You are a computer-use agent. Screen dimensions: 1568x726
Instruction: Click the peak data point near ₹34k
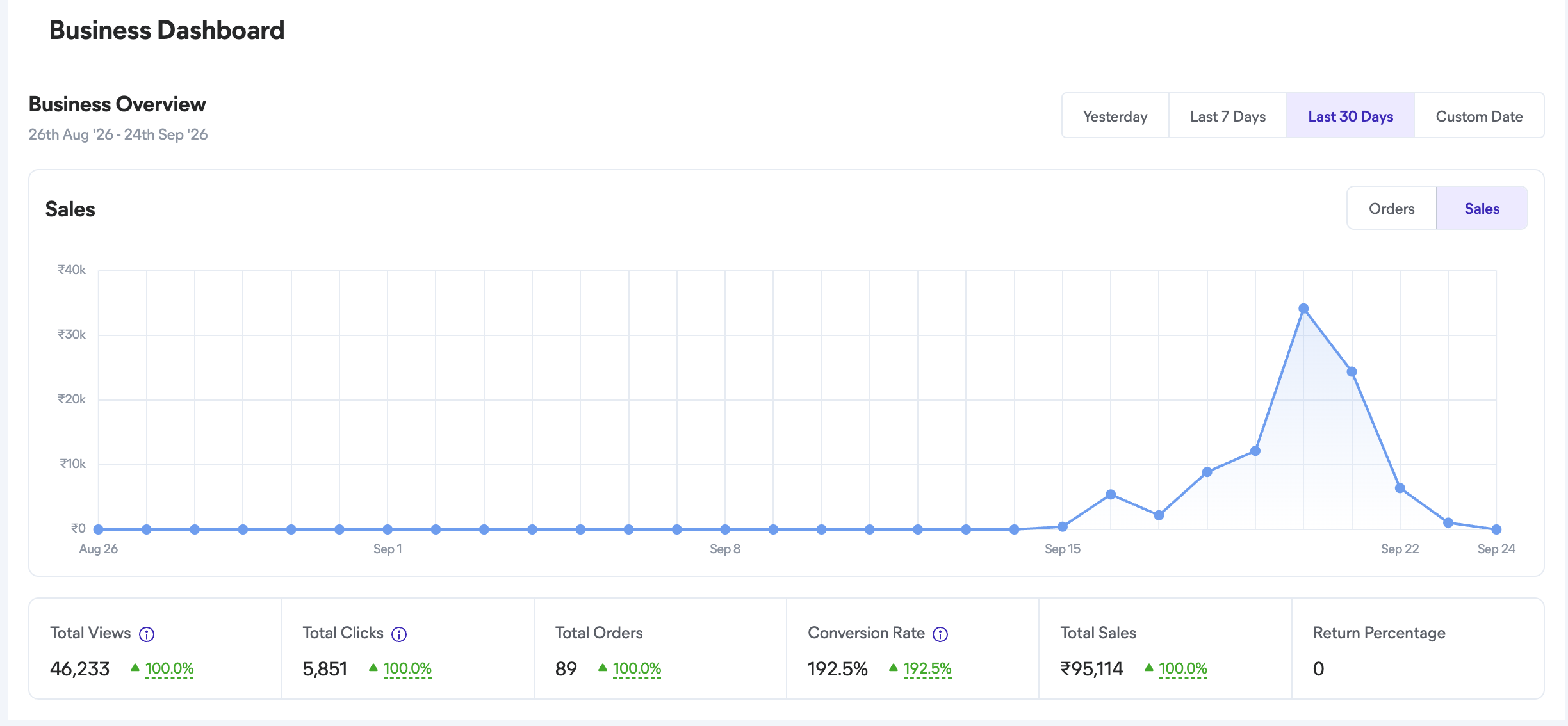pyautogui.click(x=1303, y=309)
